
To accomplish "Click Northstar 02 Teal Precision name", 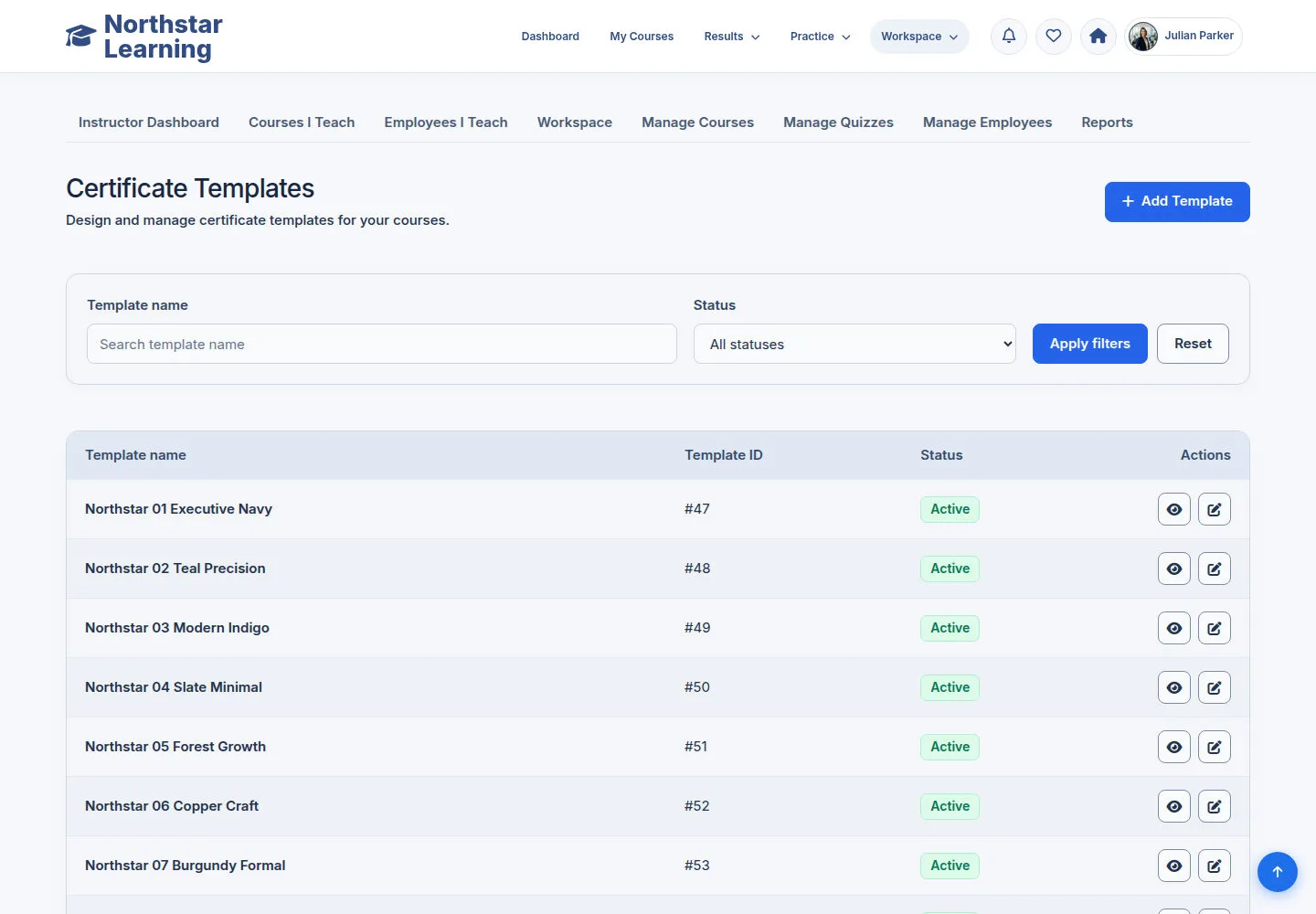I will point(175,569).
